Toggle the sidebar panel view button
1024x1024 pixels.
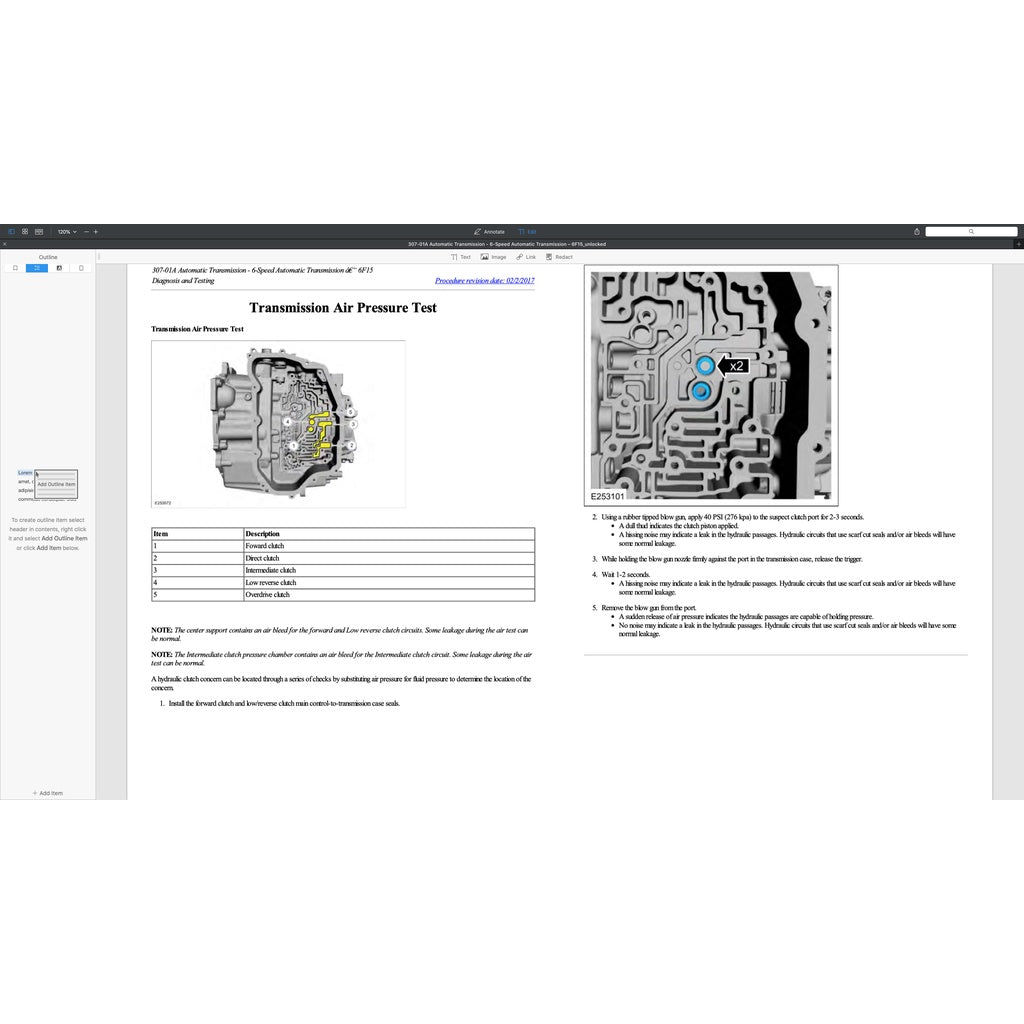tap(12, 231)
